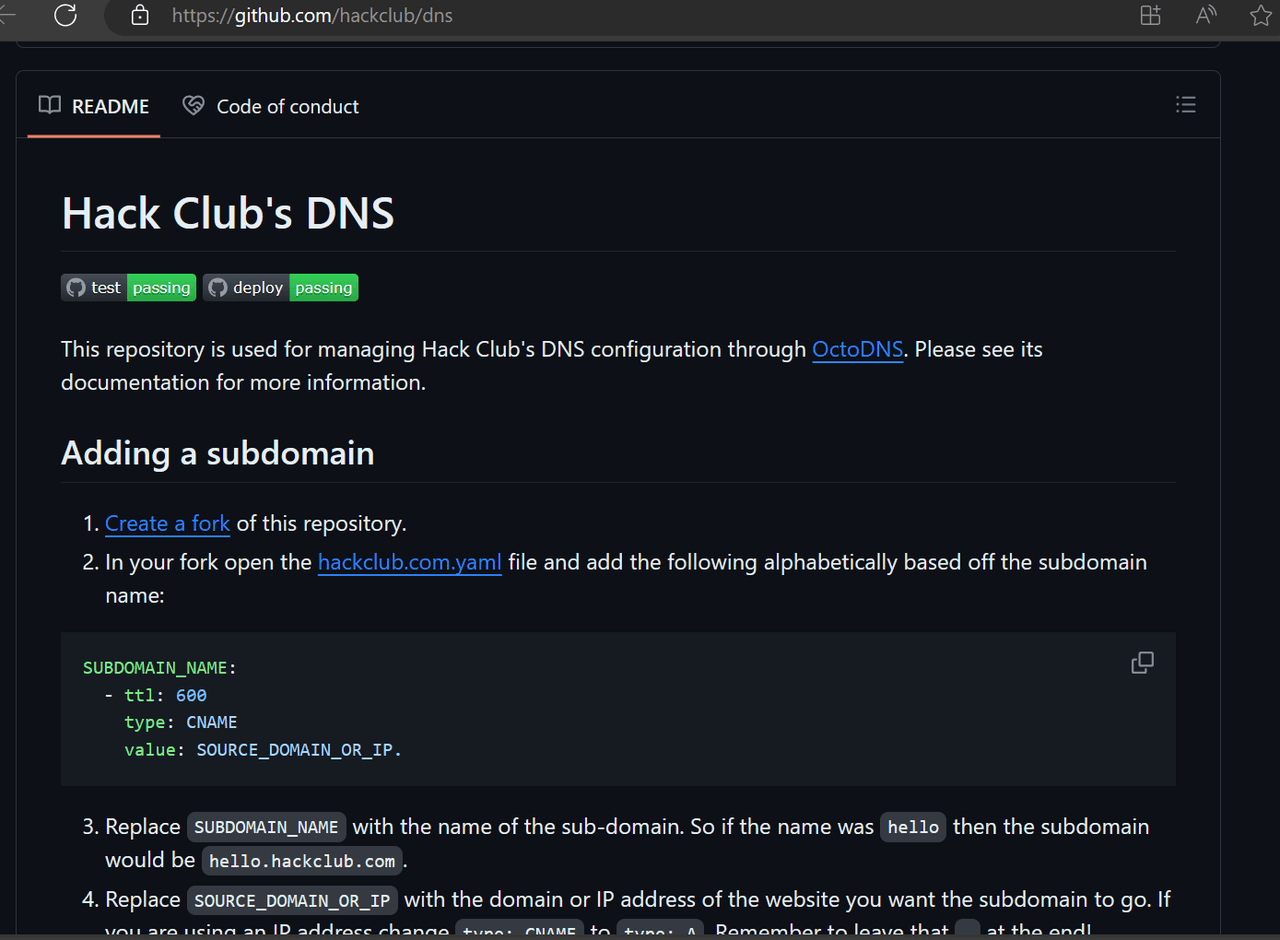Open the deploy passing badge
Screen dimensions: 1280x940
(x=280, y=288)
